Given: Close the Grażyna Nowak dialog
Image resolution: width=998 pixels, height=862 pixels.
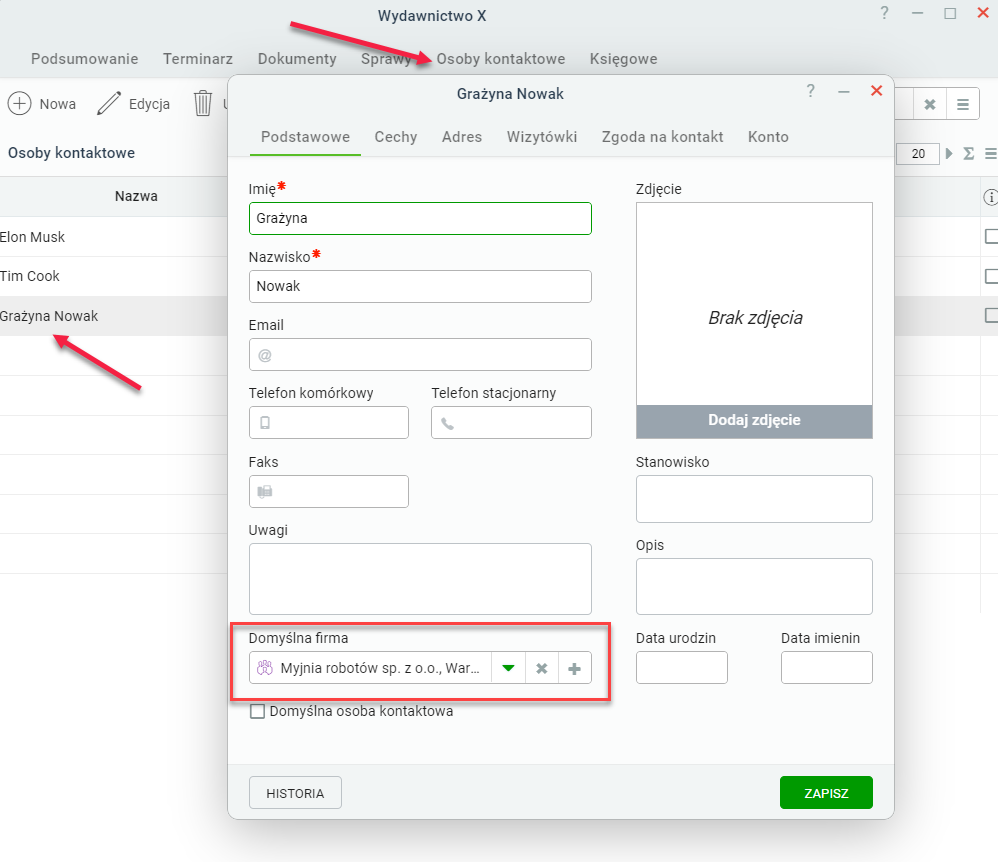Looking at the screenshot, I should click(876, 91).
